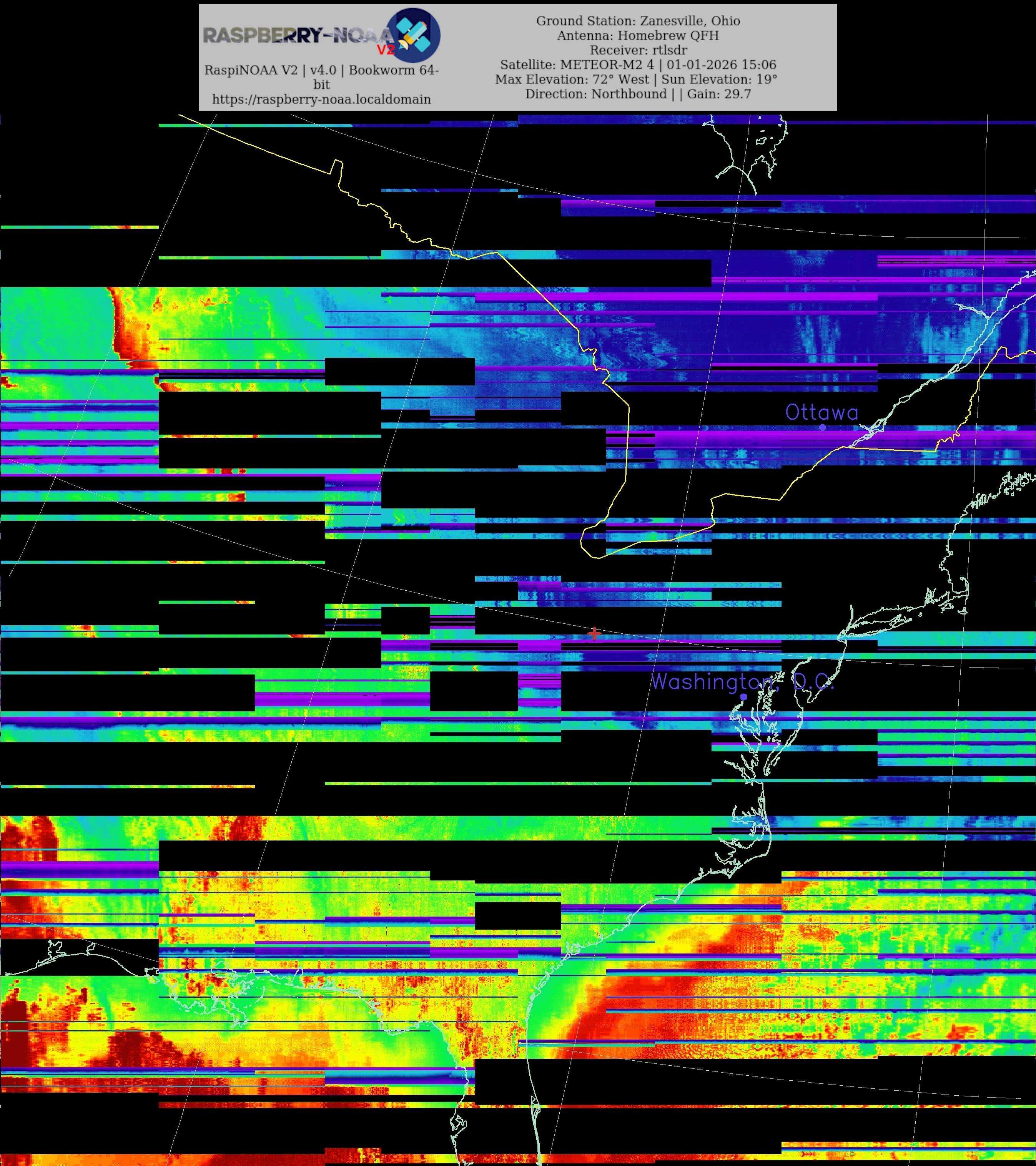Click the RaspiNOAA V2 v4.0 Bookworm version text

click(321, 70)
